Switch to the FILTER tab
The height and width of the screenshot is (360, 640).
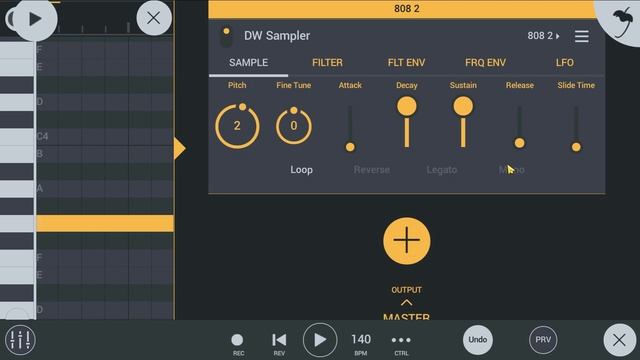327,63
